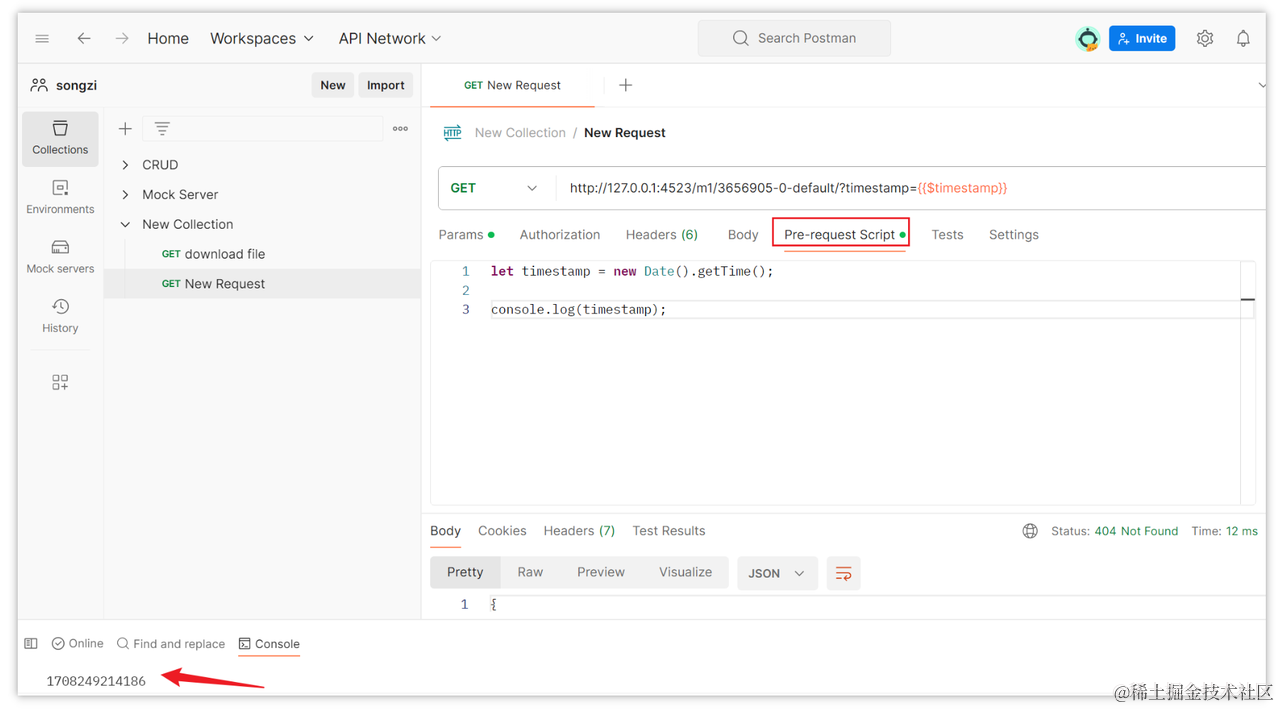Open the JSON format dropdown
Image resolution: width=1280 pixels, height=709 pixels.
pyautogui.click(x=777, y=573)
